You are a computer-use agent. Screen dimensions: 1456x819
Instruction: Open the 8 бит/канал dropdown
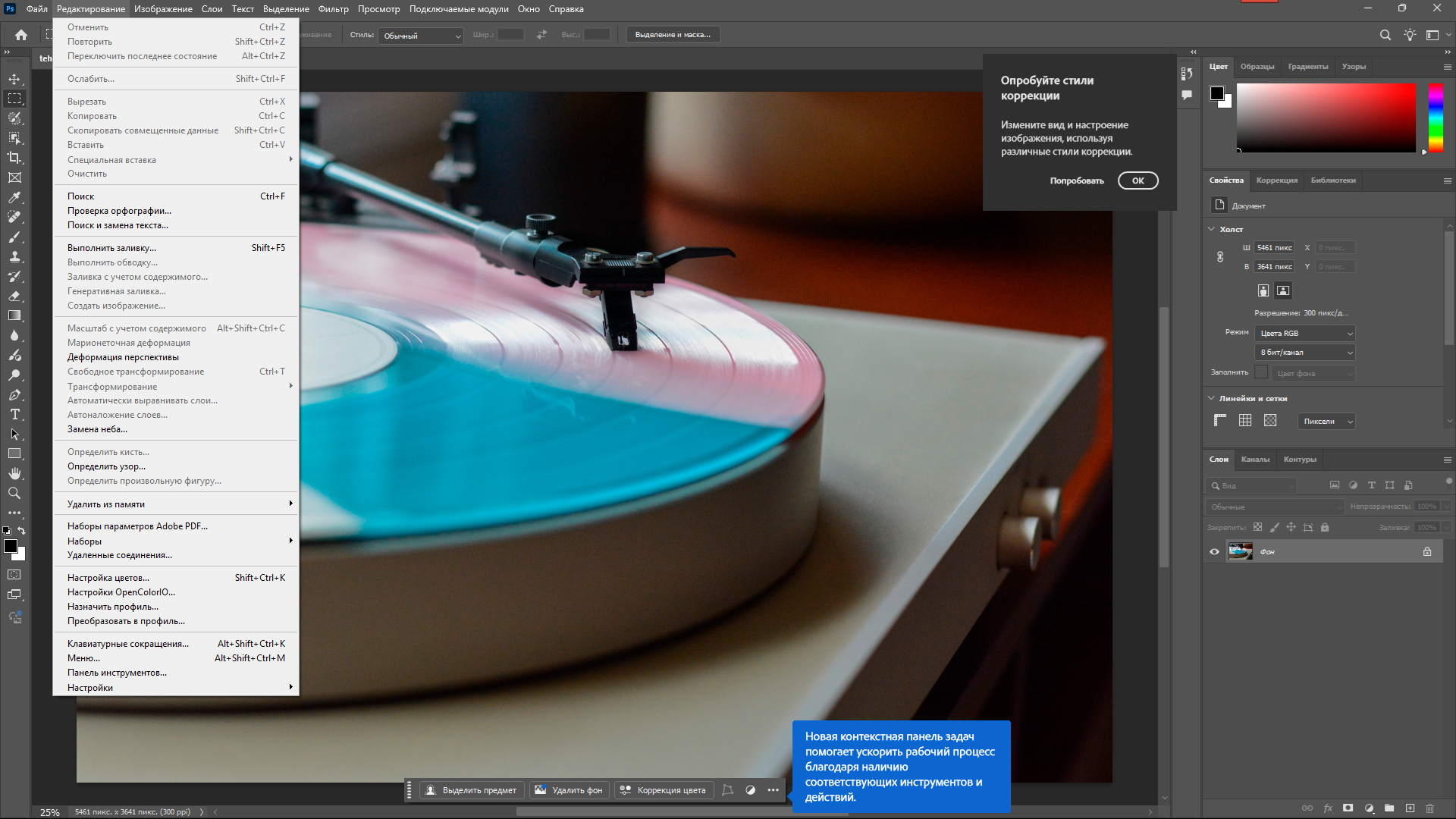coord(1305,353)
